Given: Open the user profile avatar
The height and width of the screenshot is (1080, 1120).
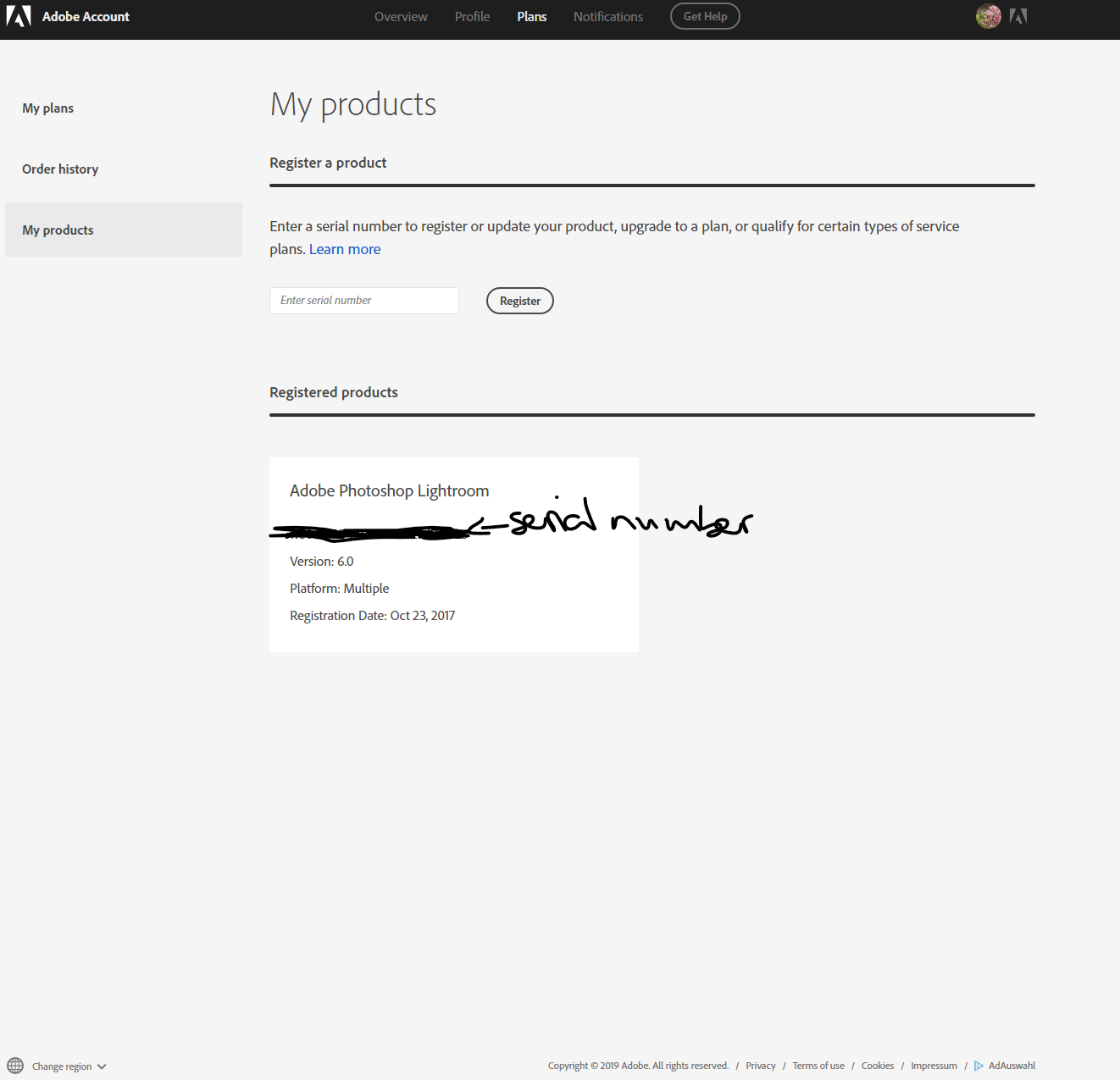Looking at the screenshot, I should [988, 16].
